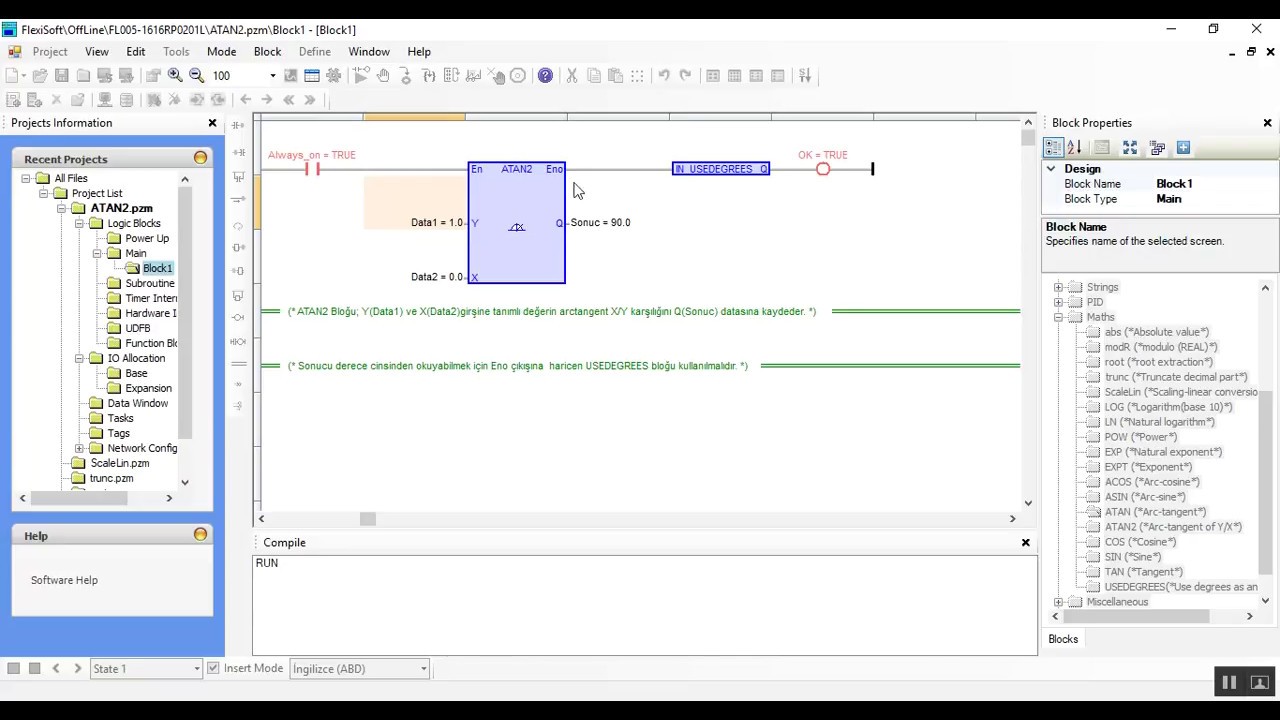Select USEDEGREES block in Maths list
Screen dimensions: 1280x720
tap(1181, 587)
